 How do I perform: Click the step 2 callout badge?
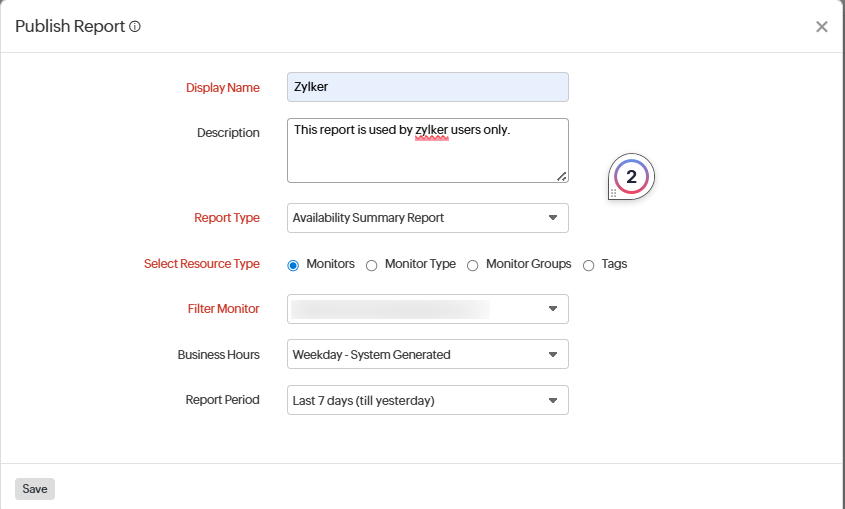pyautogui.click(x=631, y=177)
